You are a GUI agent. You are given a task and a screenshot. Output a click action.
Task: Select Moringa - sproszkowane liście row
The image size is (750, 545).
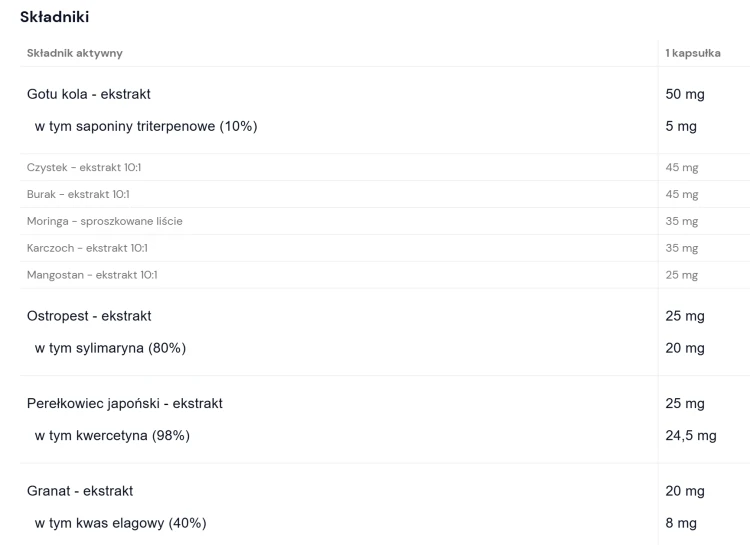pyautogui.click(x=105, y=221)
